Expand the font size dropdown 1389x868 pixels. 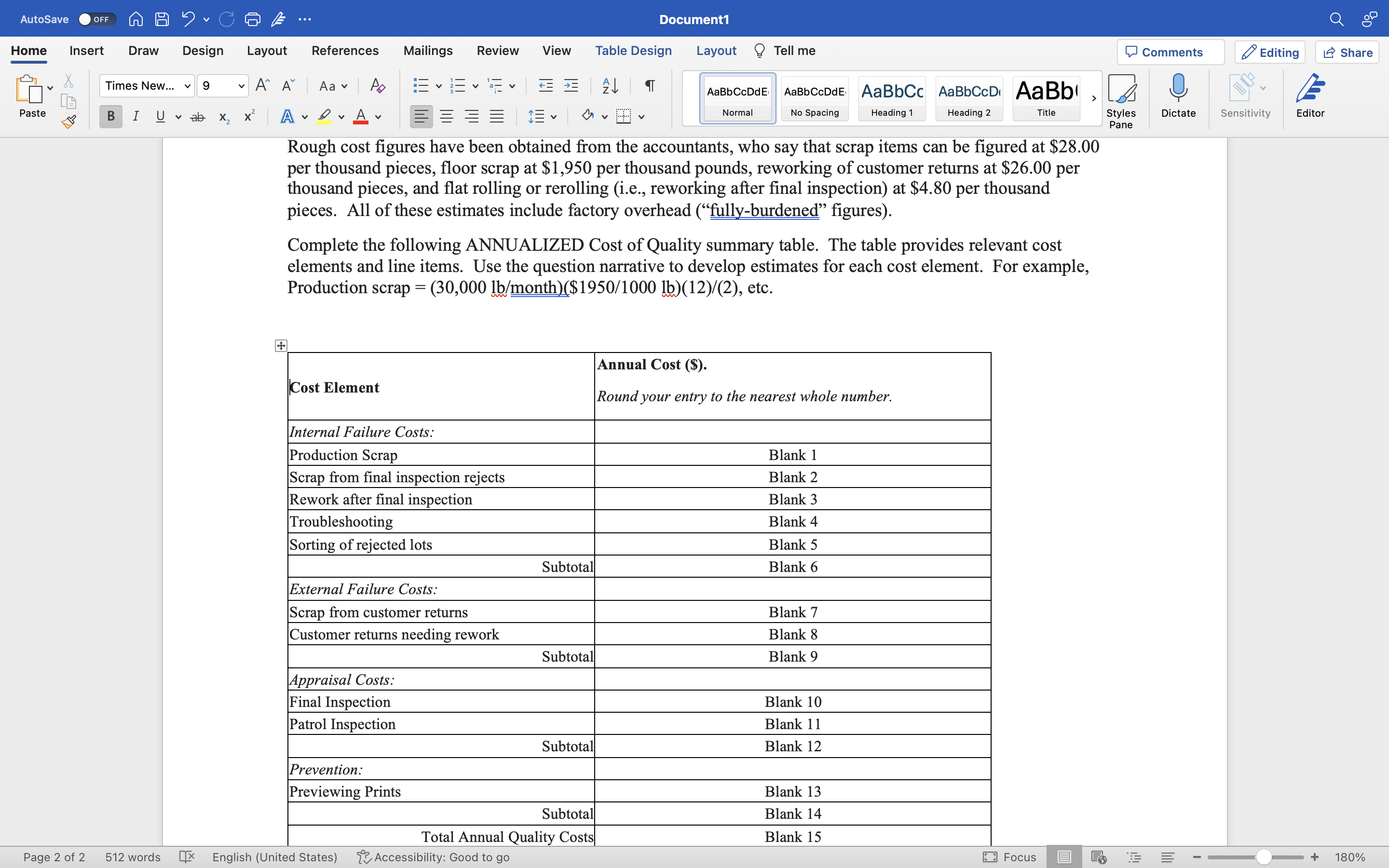click(241, 86)
